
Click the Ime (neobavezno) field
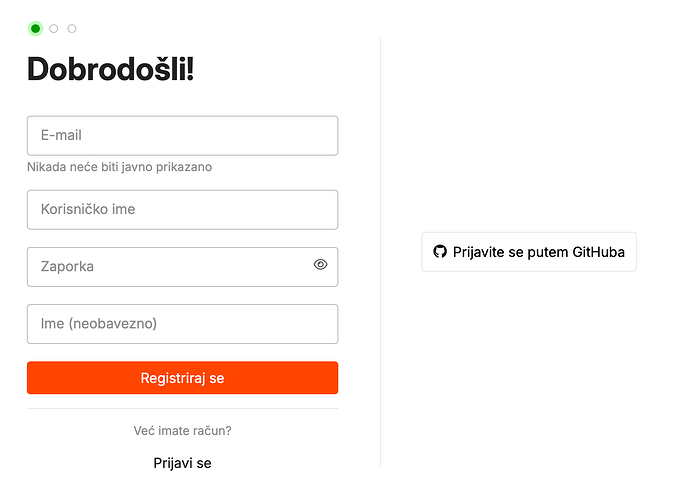pyautogui.click(x=182, y=324)
